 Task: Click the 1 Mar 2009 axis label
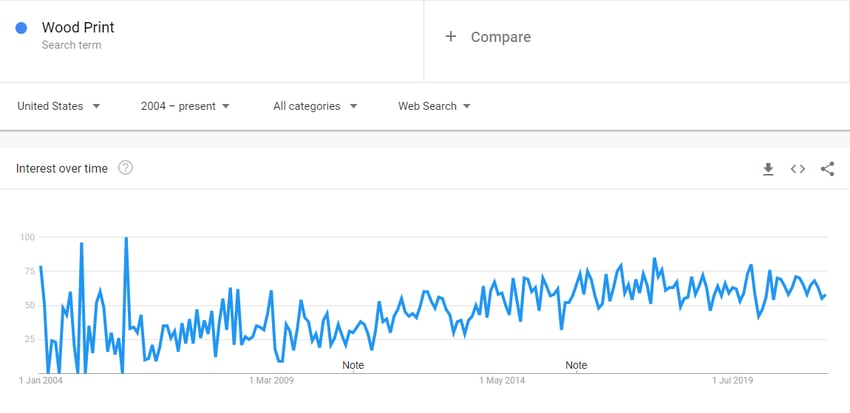(272, 380)
